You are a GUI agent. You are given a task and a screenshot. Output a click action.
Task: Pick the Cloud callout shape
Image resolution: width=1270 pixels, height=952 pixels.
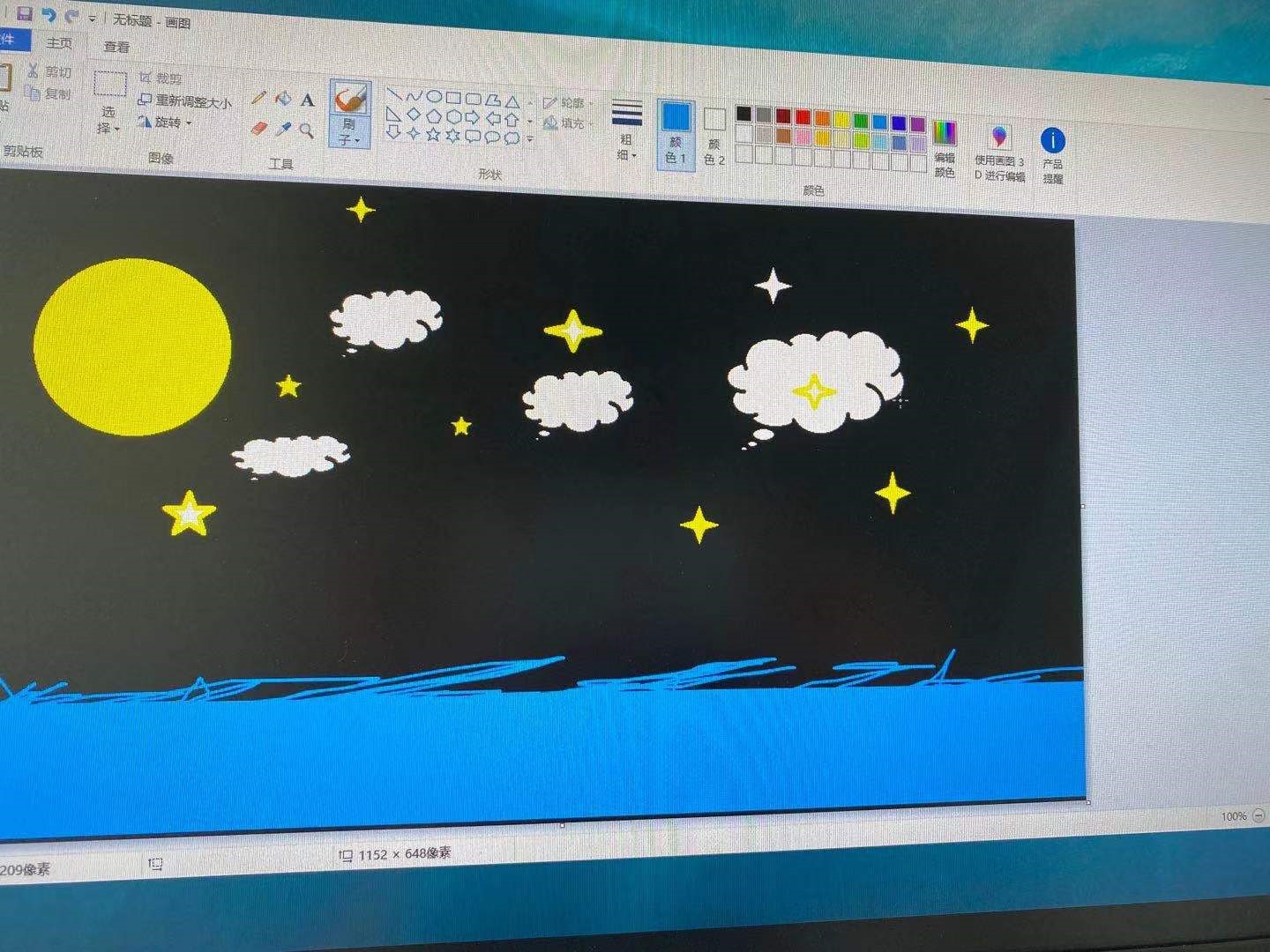click(512, 138)
